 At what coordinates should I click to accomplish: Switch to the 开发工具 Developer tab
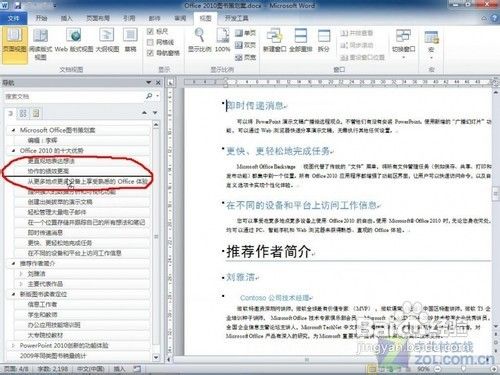pos(236,18)
